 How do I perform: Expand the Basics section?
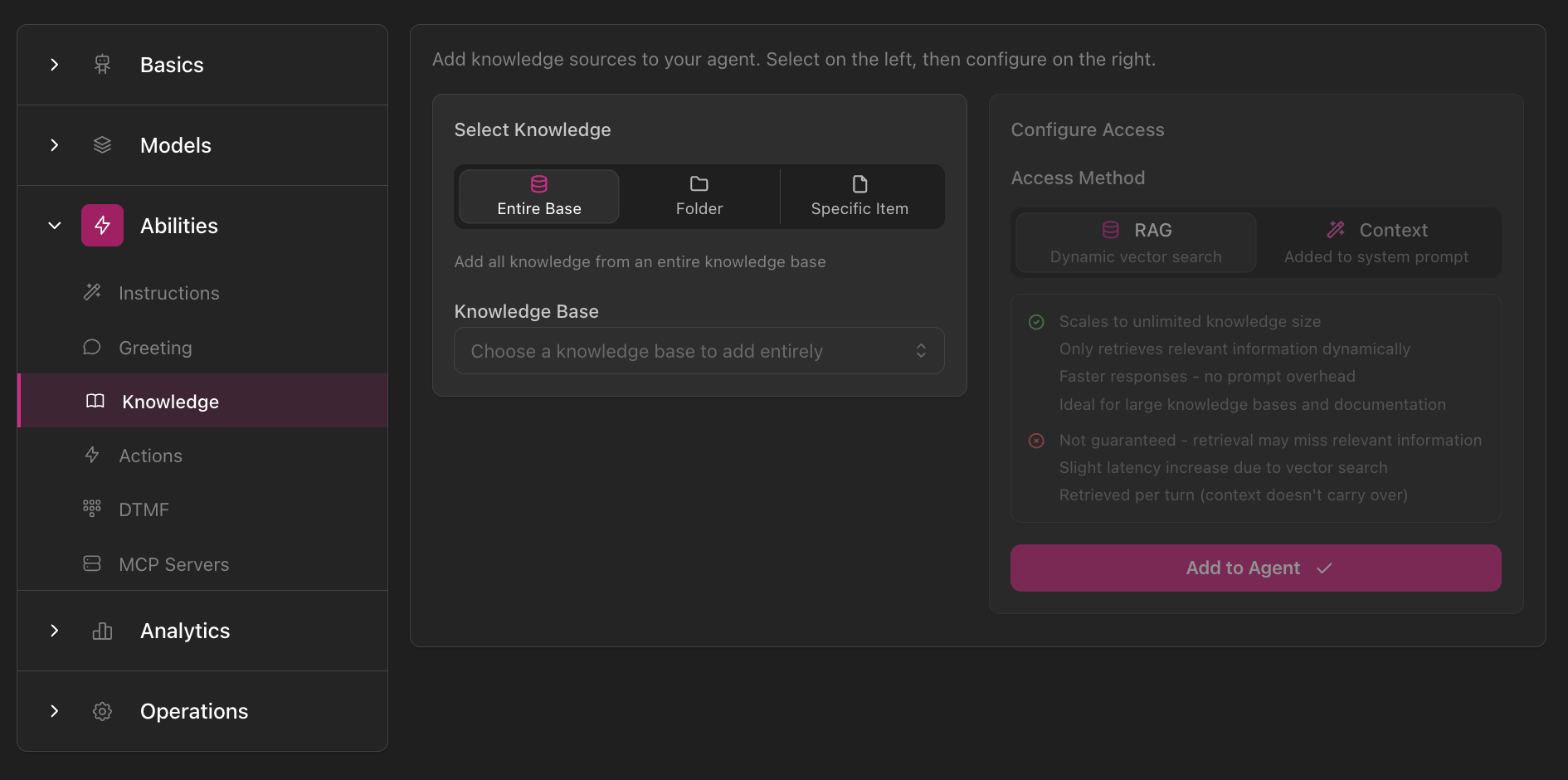click(x=55, y=64)
